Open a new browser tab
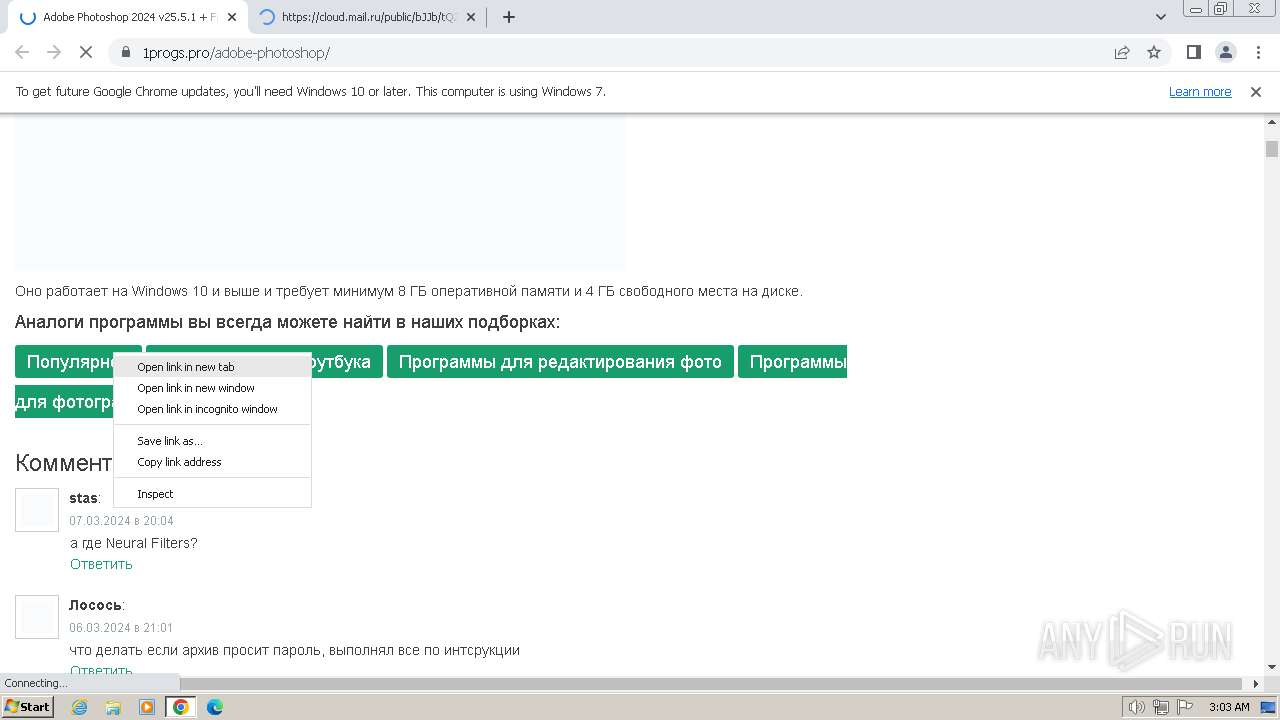Image resolution: width=1280 pixels, height=720 pixels. (x=509, y=17)
